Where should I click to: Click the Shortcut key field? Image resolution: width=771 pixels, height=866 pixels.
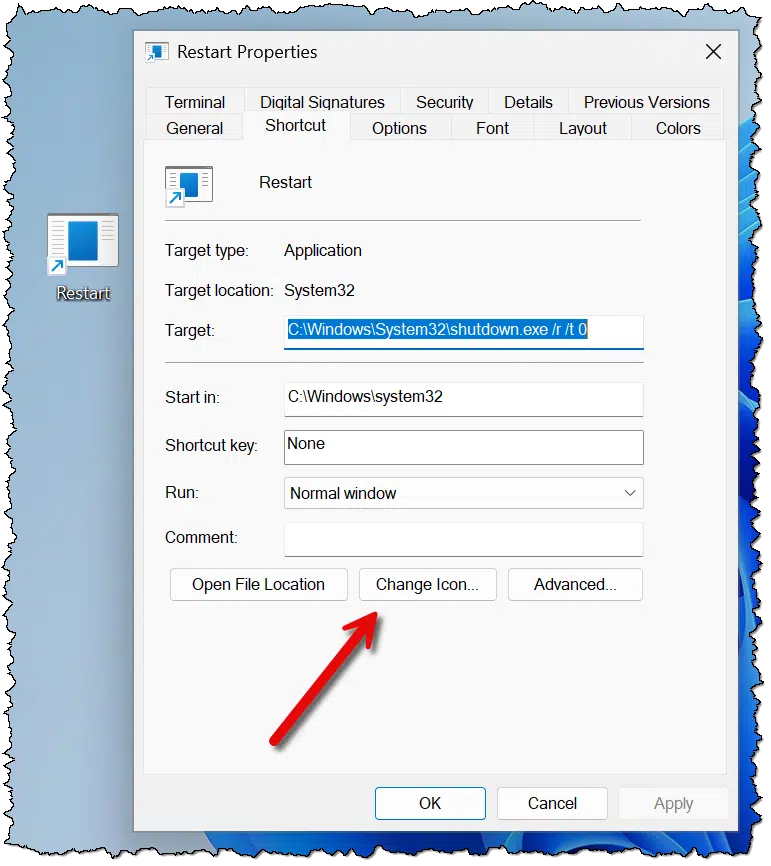pos(463,446)
